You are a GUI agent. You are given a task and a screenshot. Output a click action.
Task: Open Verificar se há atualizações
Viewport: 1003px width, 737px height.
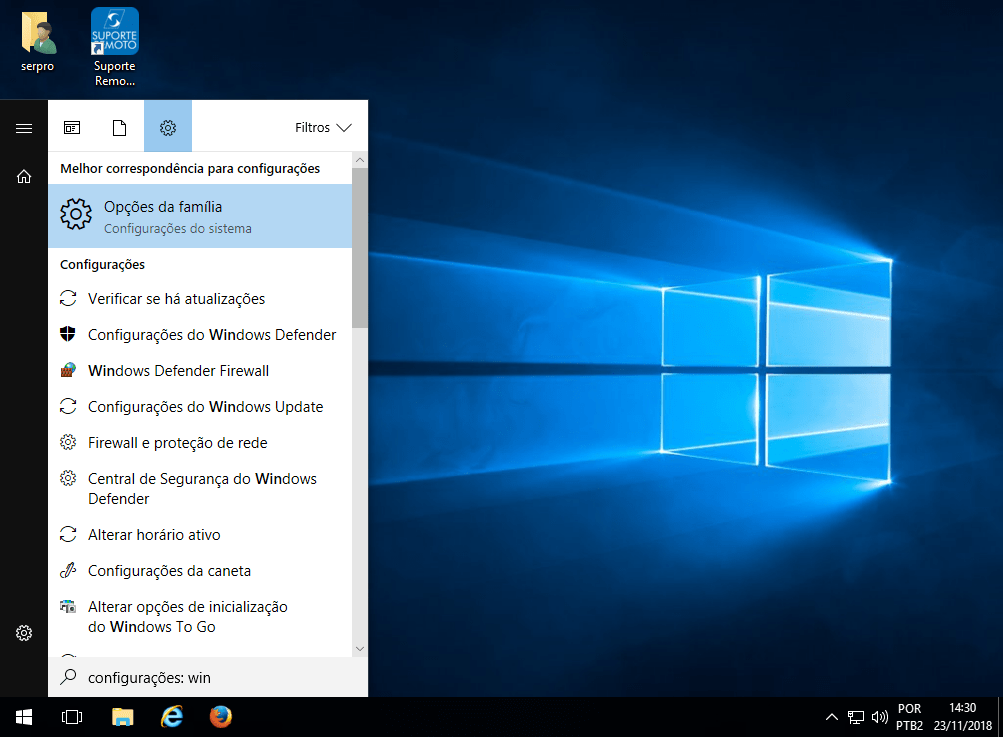[176, 299]
